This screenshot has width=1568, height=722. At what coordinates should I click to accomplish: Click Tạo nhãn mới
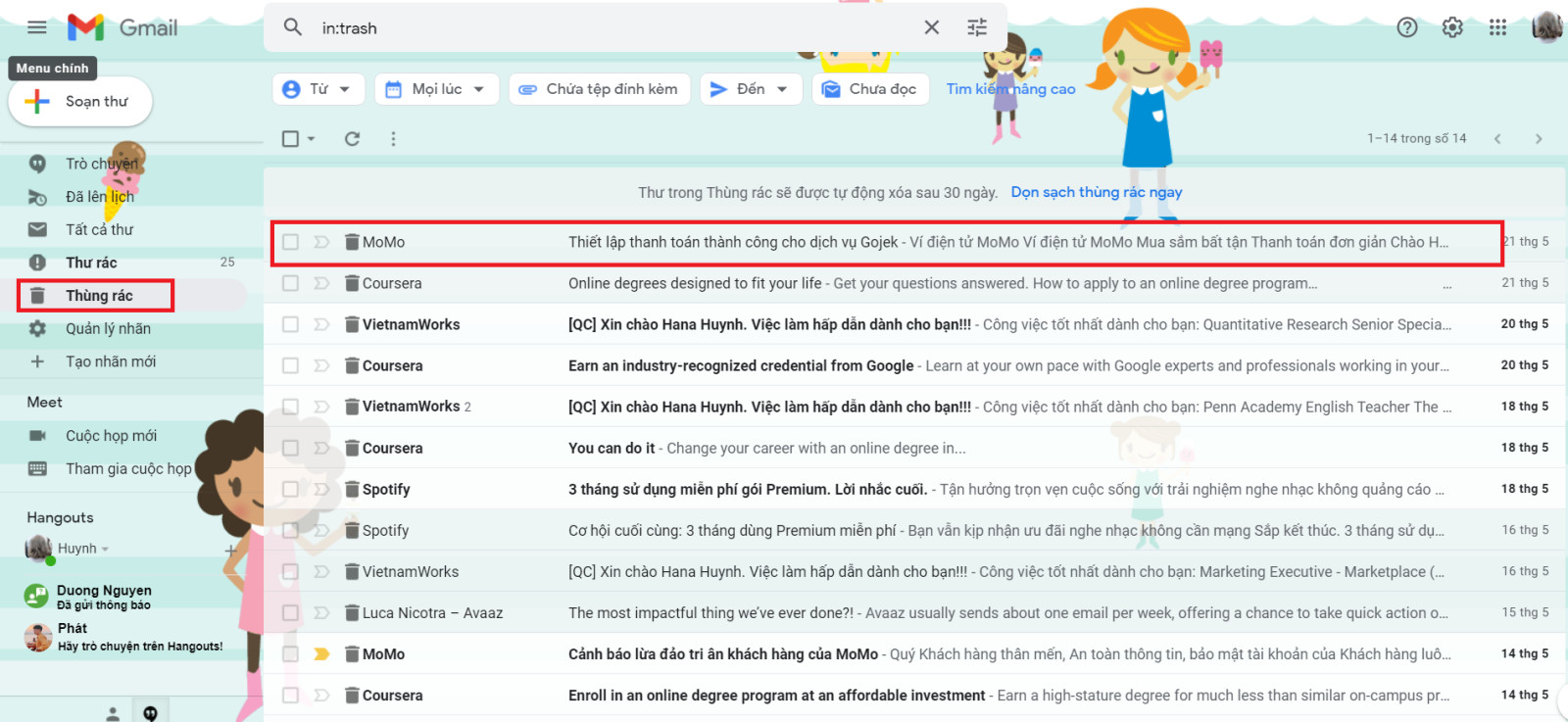[111, 361]
